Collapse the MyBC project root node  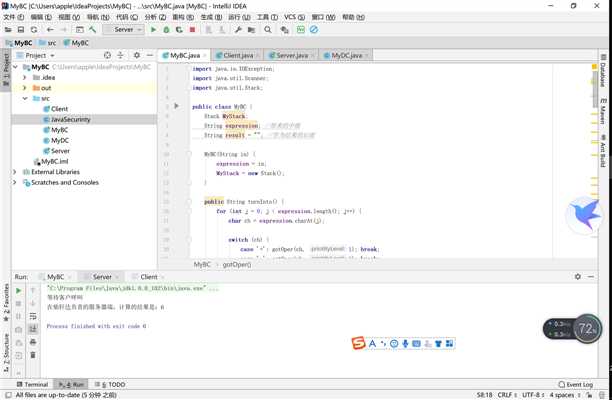point(16,67)
